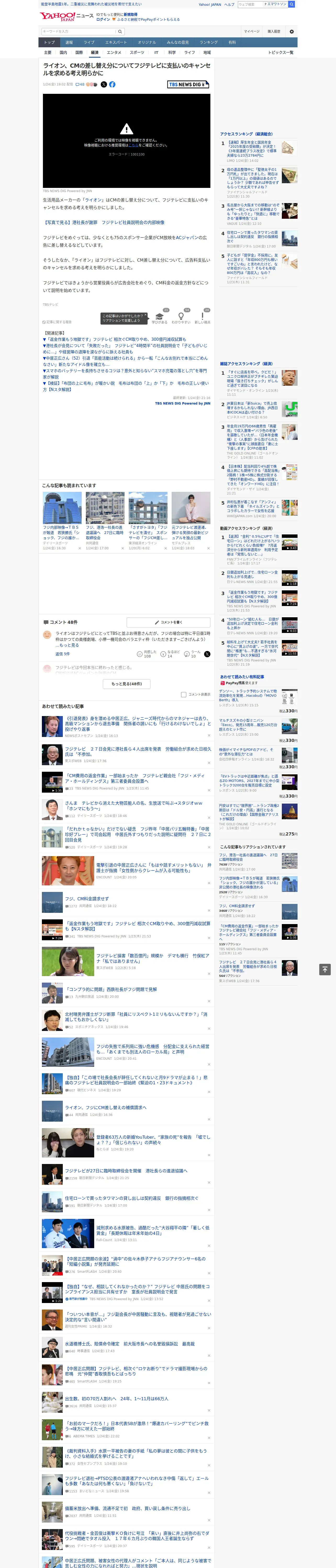The width and height of the screenshot is (336, 1568).
Task: Click back-to-top arrow button
Action: [325, 969]
